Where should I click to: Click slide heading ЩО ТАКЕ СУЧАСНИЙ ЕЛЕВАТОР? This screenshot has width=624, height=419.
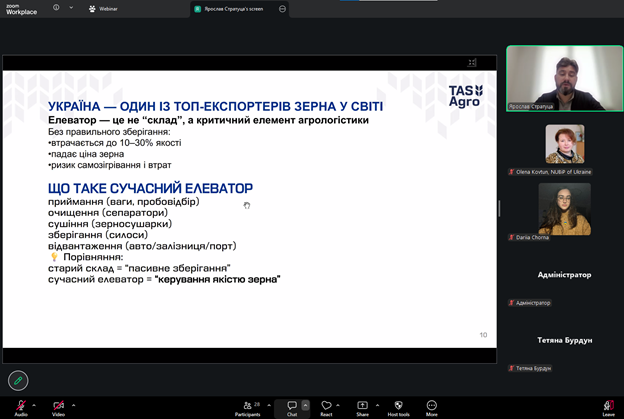click(150, 188)
